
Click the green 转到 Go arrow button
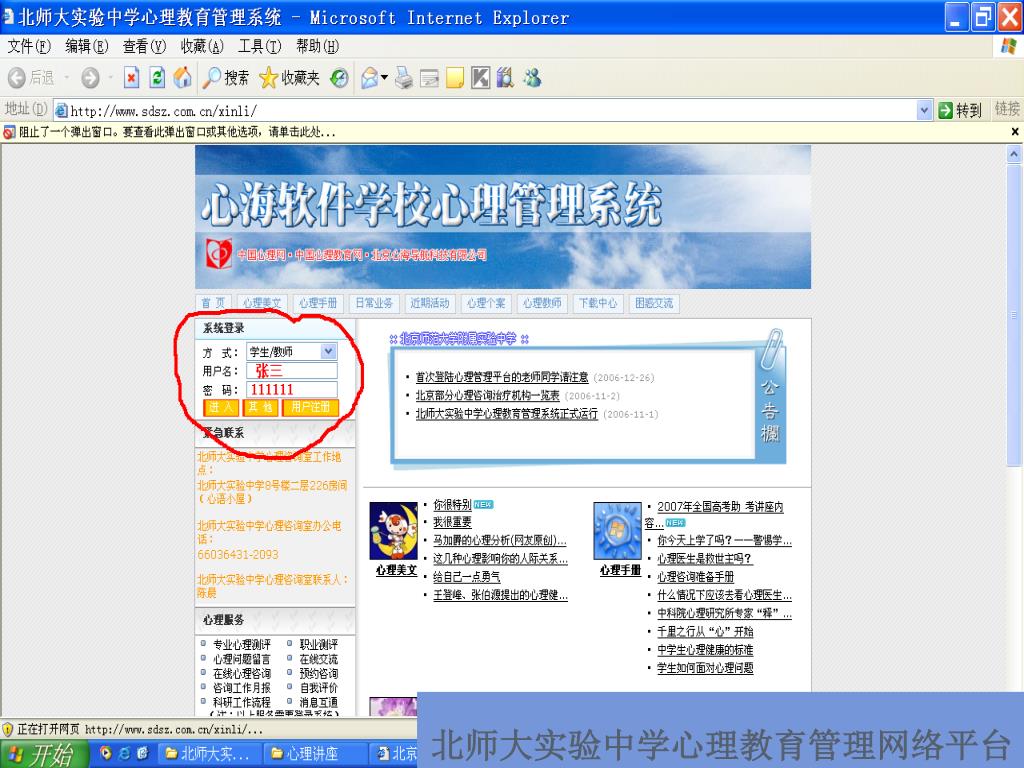959,110
